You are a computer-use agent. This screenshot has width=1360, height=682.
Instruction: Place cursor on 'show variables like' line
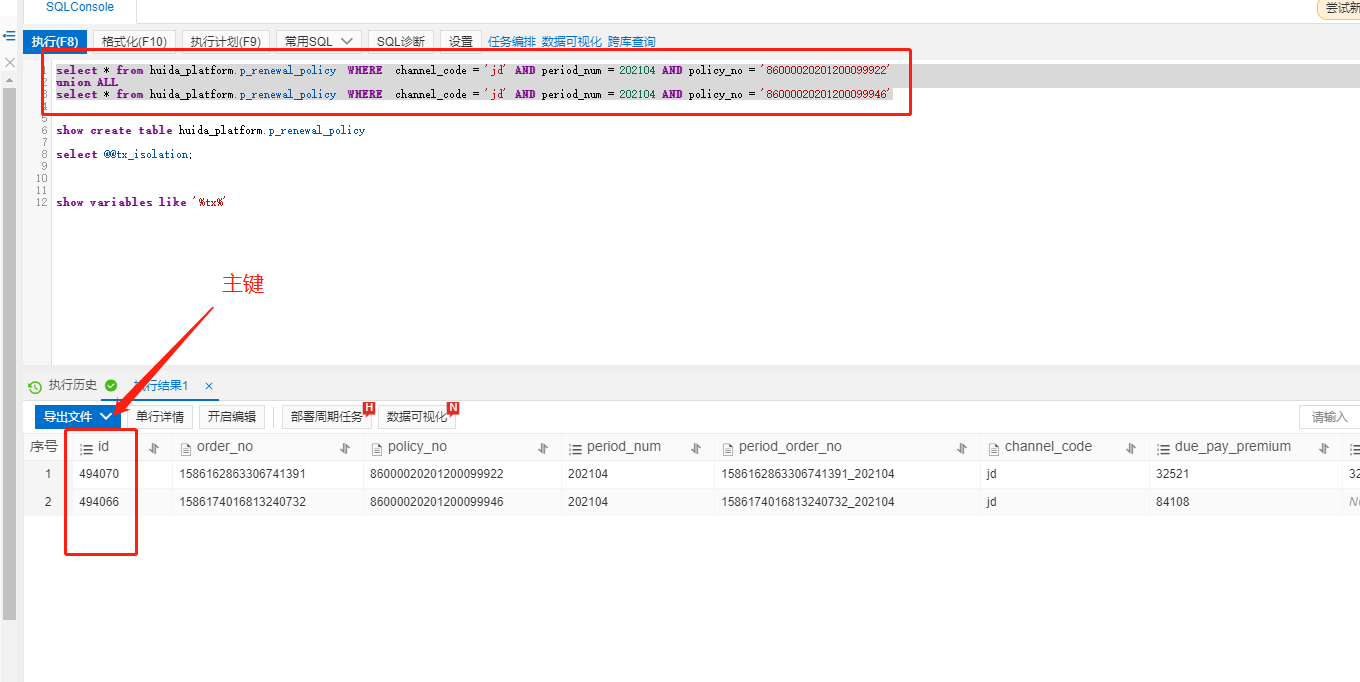click(x=142, y=202)
